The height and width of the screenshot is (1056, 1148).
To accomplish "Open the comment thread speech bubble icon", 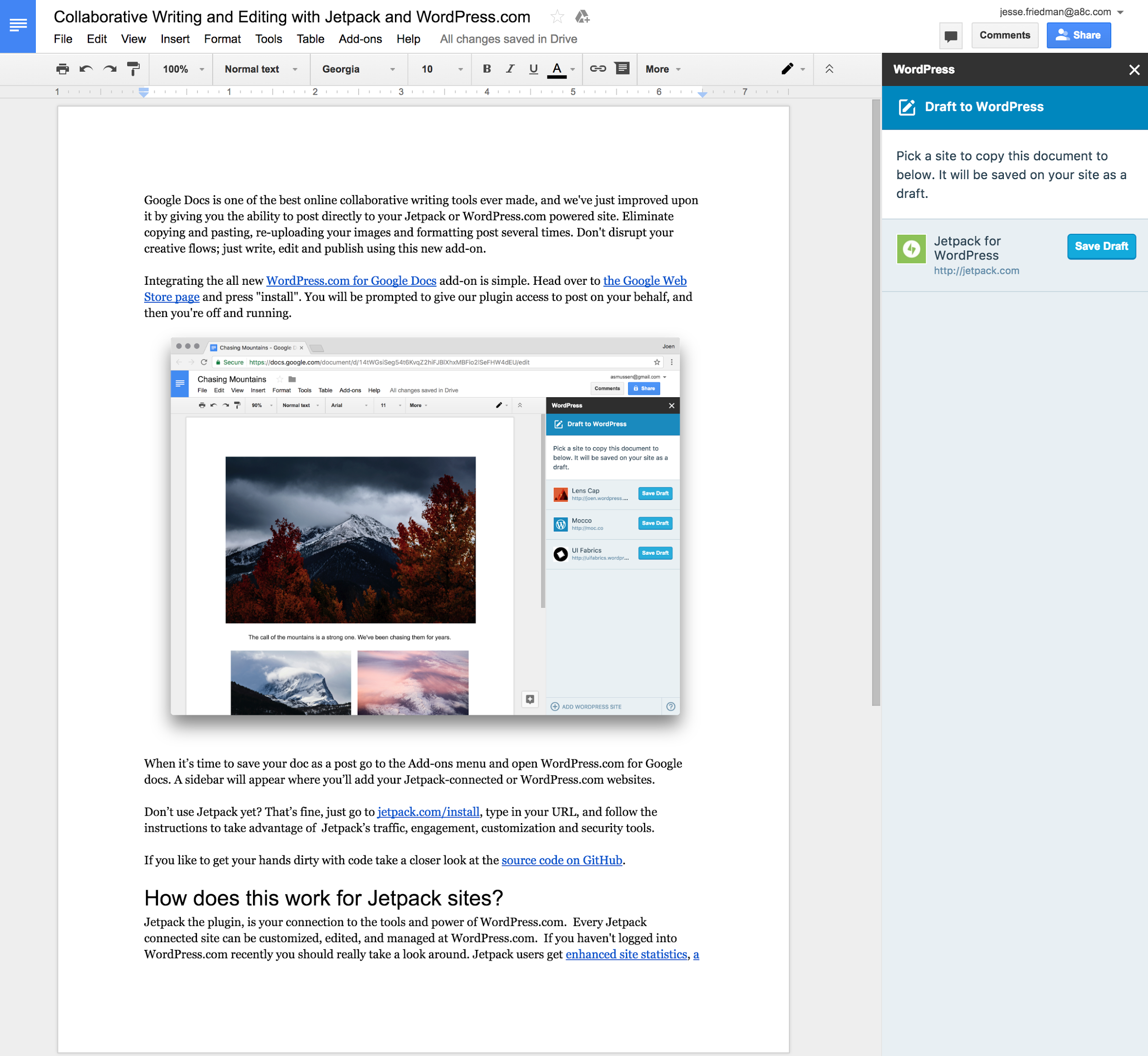I will click(x=951, y=36).
